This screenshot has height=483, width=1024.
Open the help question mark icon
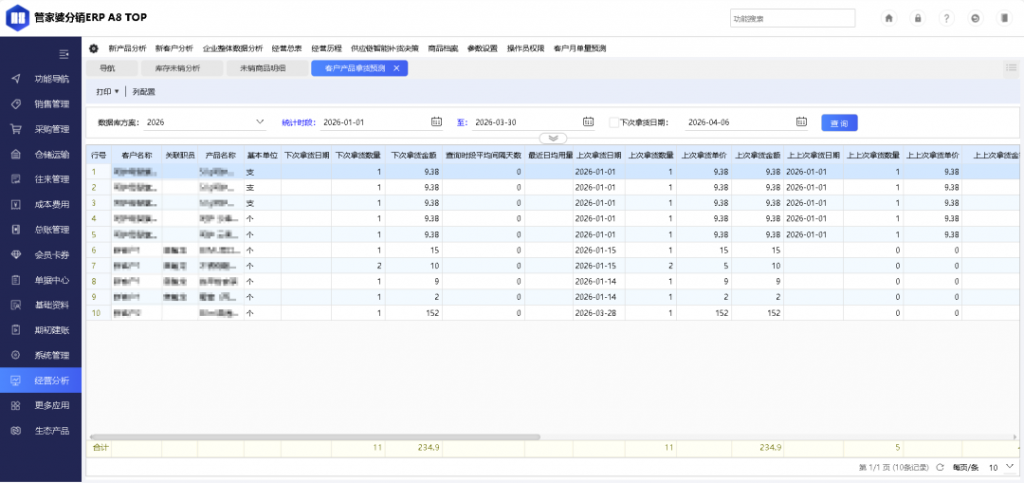946,18
